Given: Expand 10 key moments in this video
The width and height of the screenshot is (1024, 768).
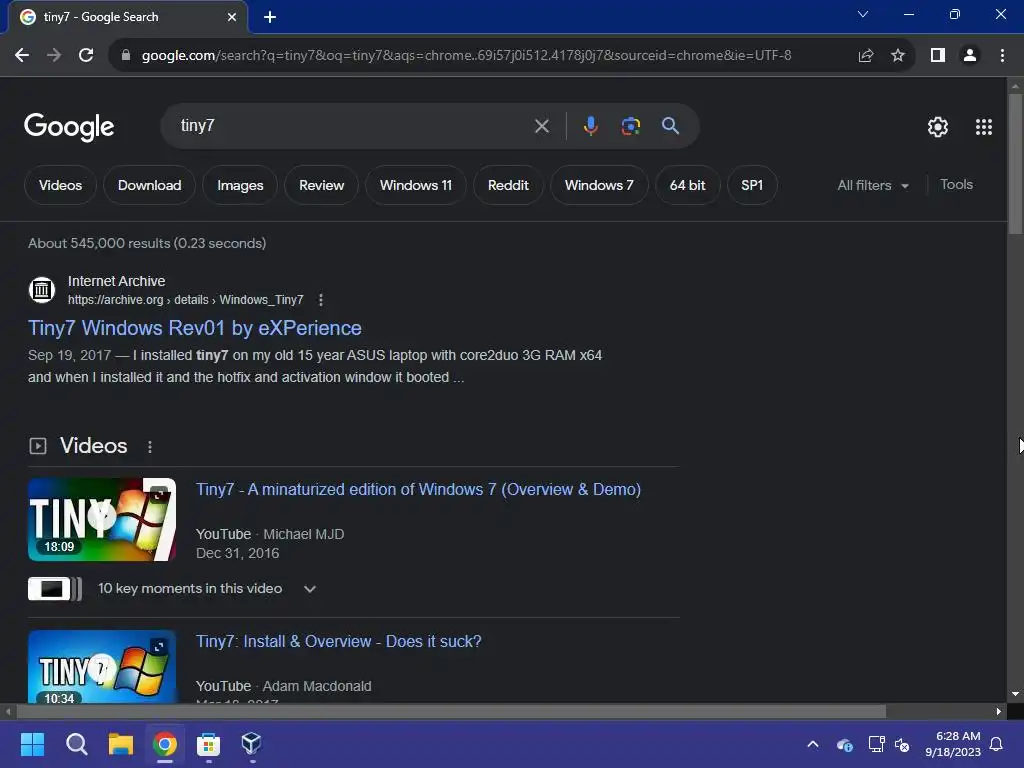Looking at the screenshot, I should [310, 589].
